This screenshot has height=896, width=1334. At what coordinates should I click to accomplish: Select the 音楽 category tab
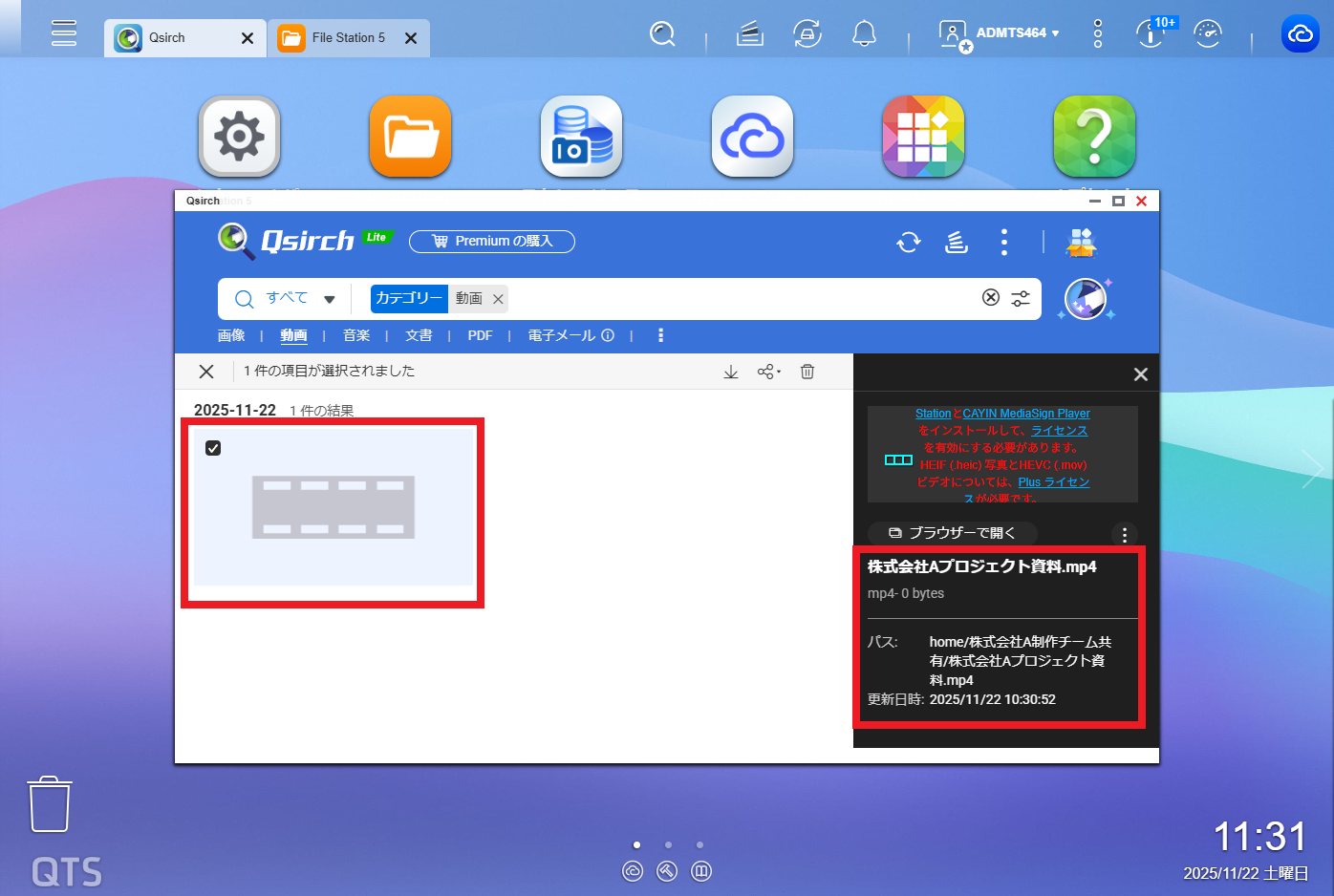click(356, 335)
